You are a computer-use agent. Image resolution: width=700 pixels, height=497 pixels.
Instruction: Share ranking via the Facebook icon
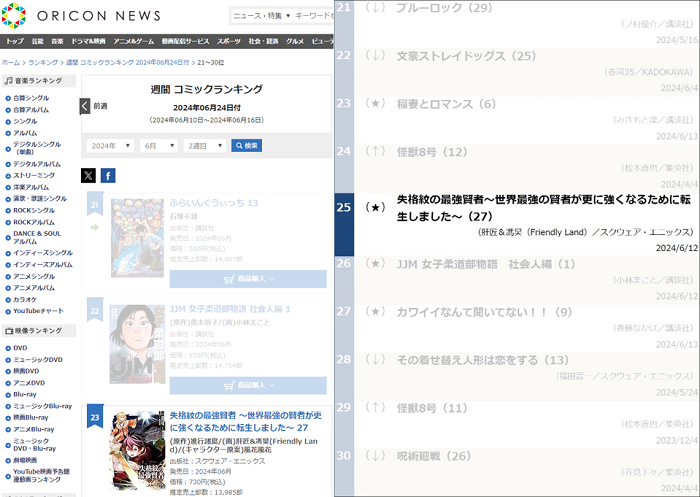tap(108, 175)
